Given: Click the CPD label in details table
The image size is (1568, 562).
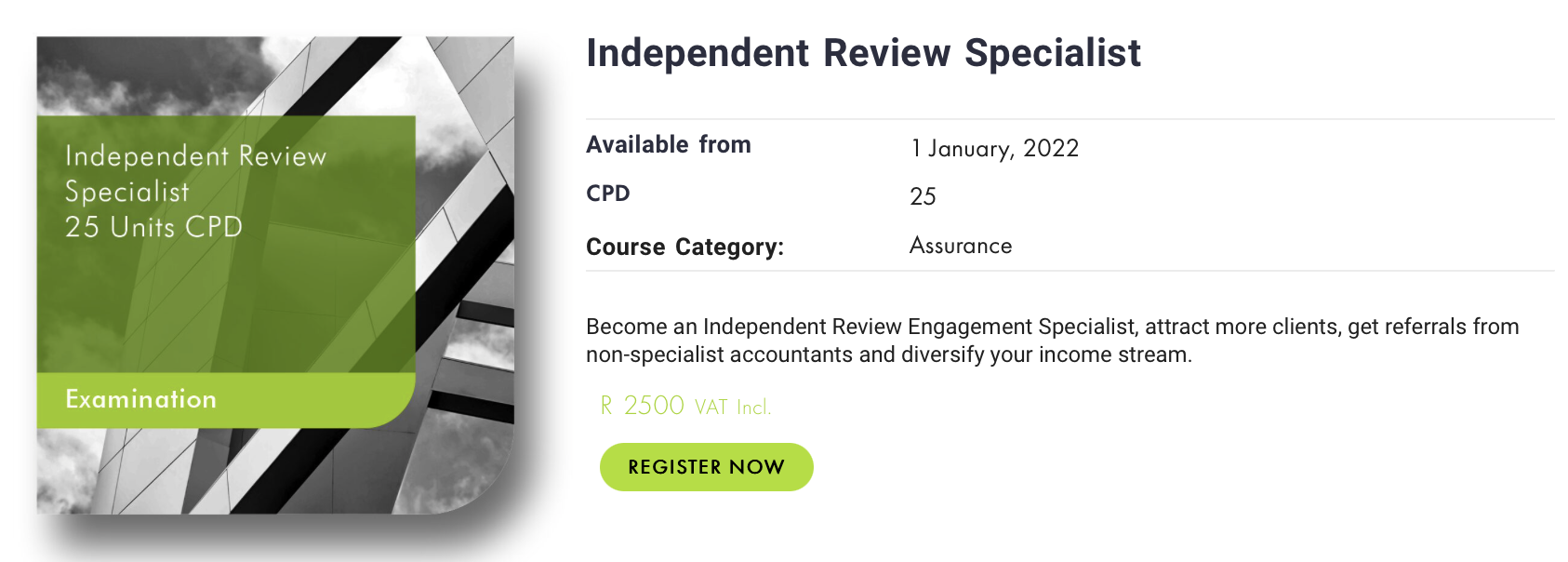Looking at the screenshot, I should 608,194.
